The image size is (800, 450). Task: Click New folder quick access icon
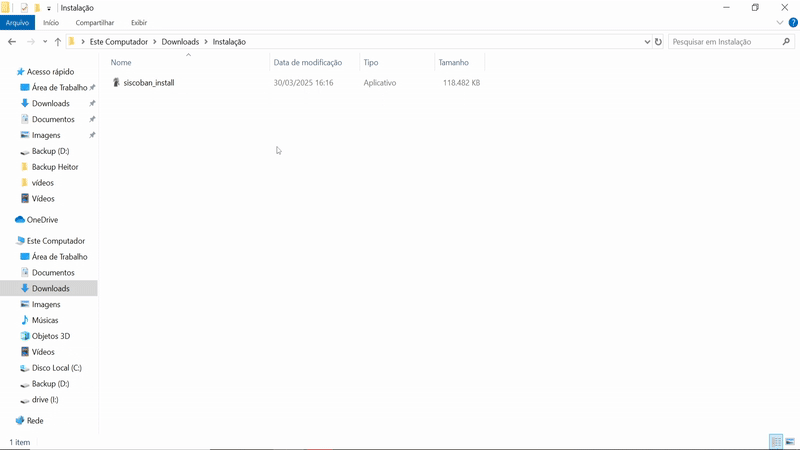pyautogui.click(x=37, y=8)
